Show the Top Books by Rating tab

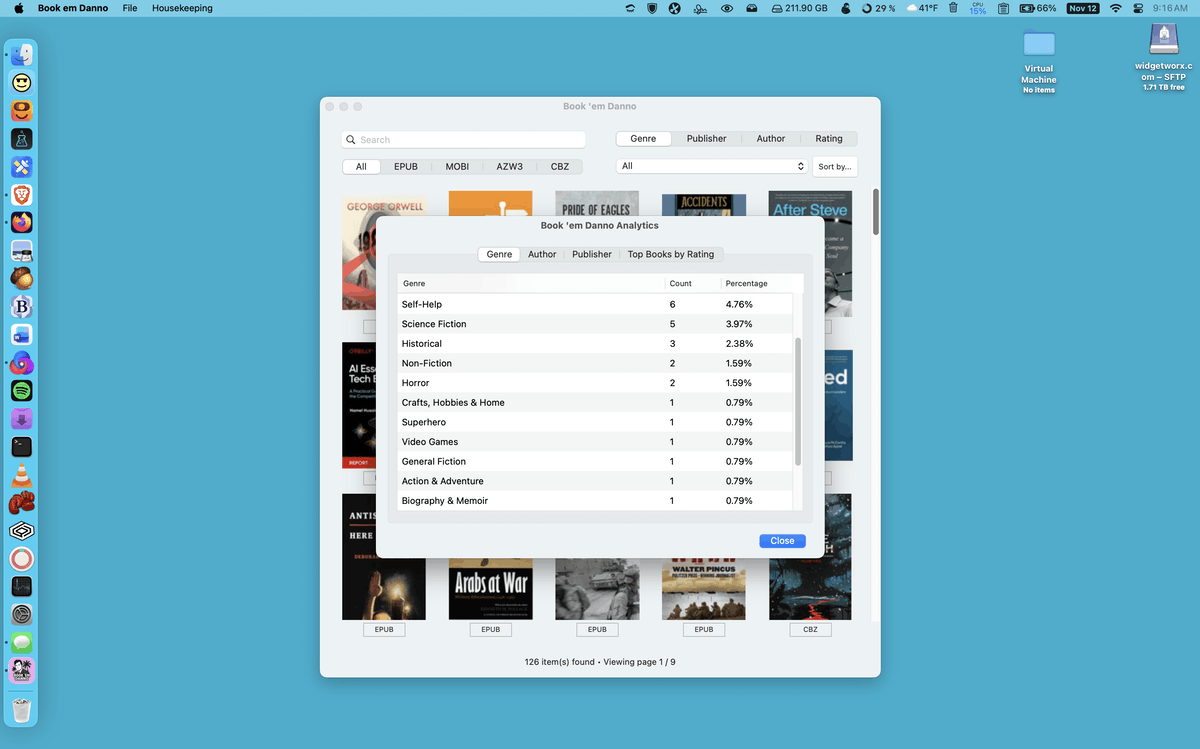pyautogui.click(x=670, y=254)
